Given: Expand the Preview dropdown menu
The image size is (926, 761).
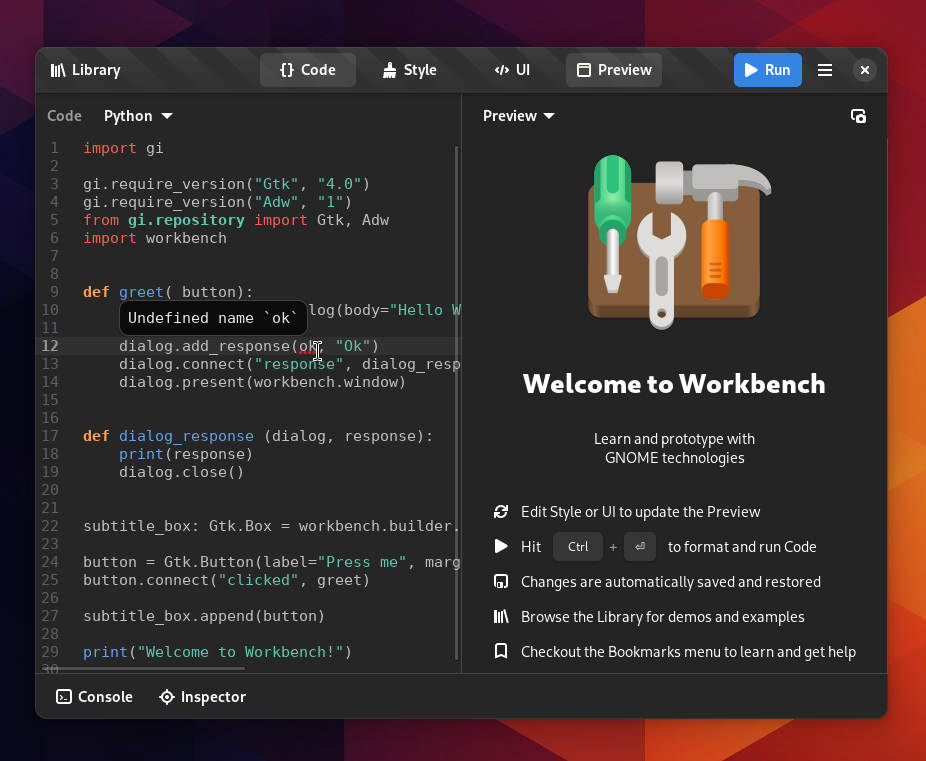Looking at the screenshot, I should [518, 116].
